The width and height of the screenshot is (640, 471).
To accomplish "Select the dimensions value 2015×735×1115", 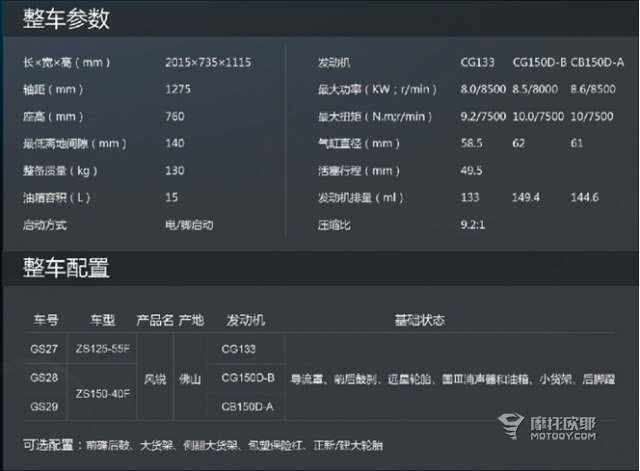I will 208,62.
